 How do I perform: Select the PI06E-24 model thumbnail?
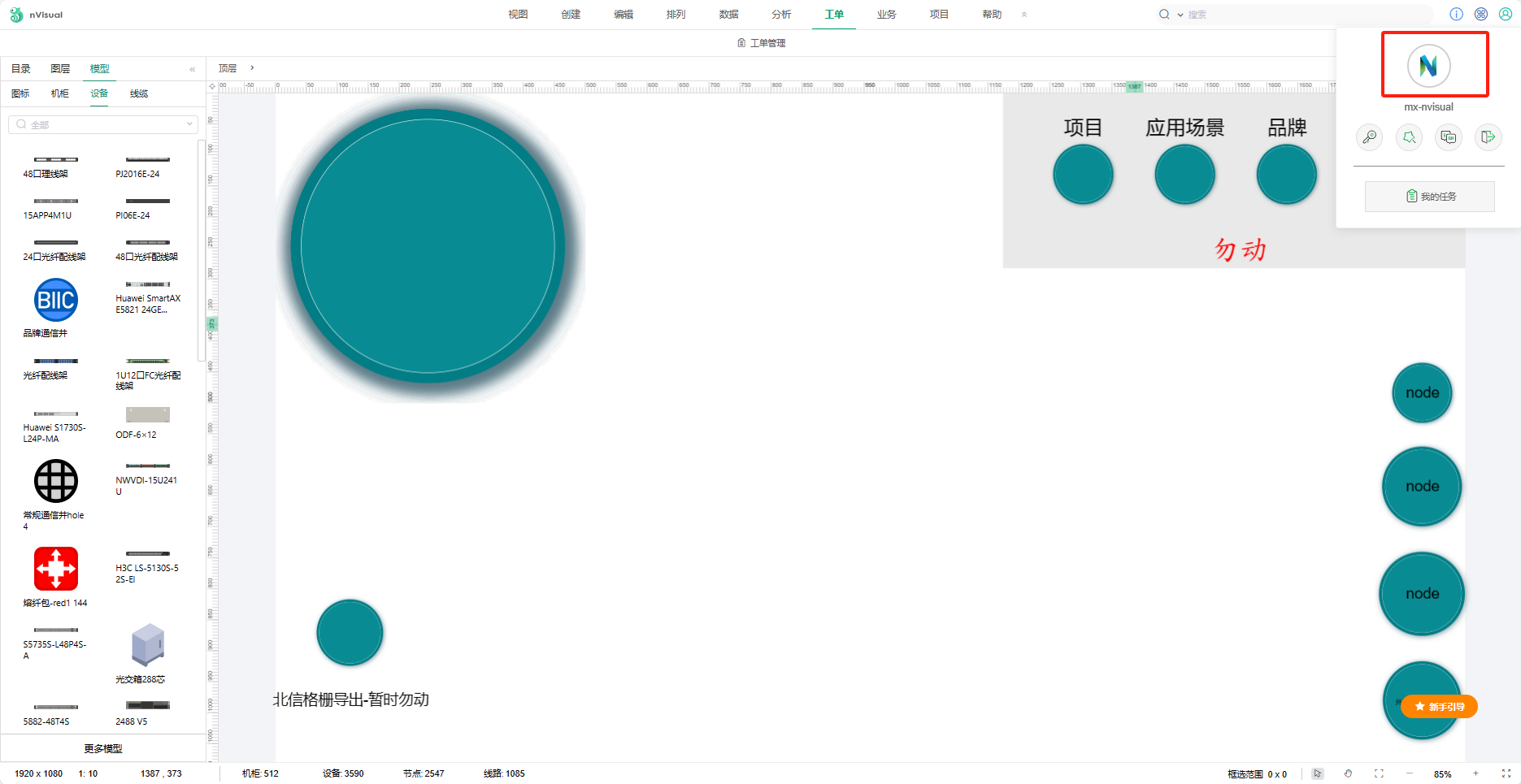148,201
